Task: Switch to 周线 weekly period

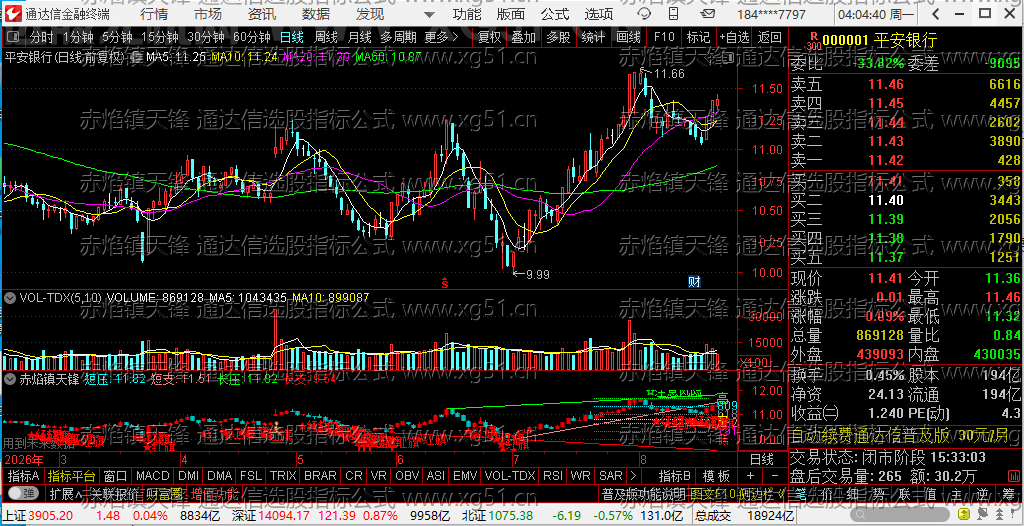Action: 325,38
